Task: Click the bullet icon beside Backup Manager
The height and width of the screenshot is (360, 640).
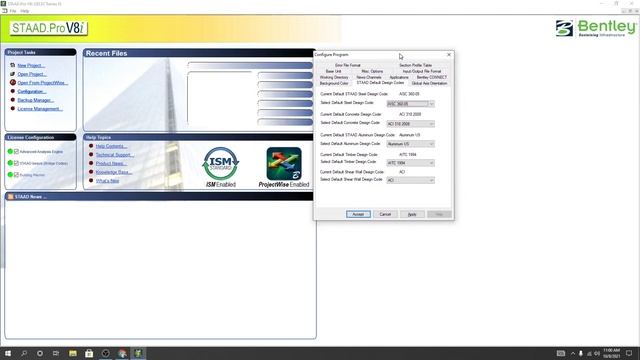Action: (13, 100)
